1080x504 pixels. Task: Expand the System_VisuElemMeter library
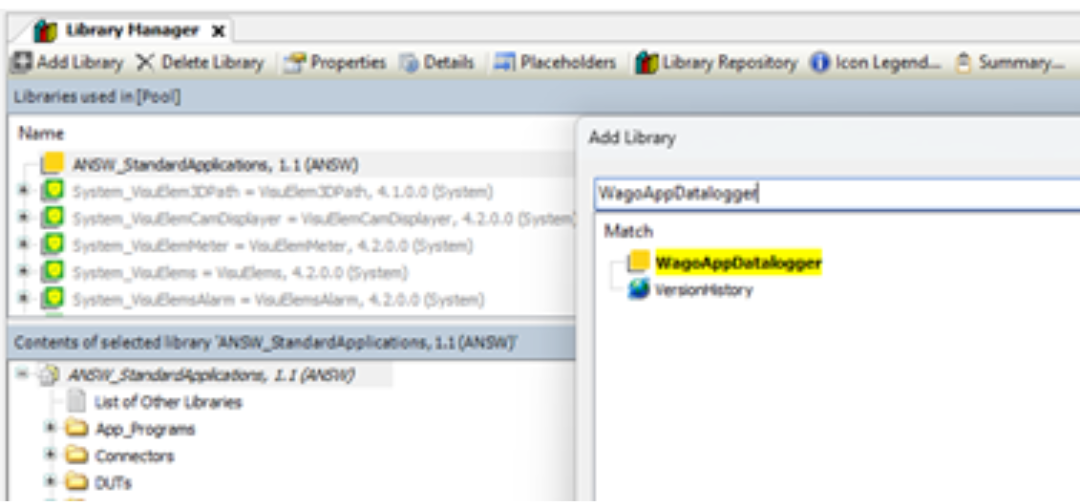coord(25,245)
